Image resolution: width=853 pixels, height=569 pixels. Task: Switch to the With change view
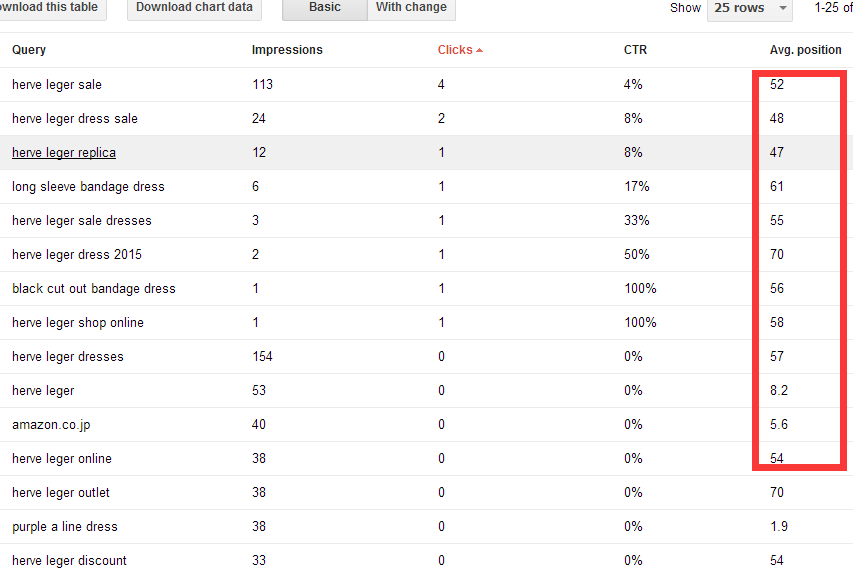click(411, 8)
